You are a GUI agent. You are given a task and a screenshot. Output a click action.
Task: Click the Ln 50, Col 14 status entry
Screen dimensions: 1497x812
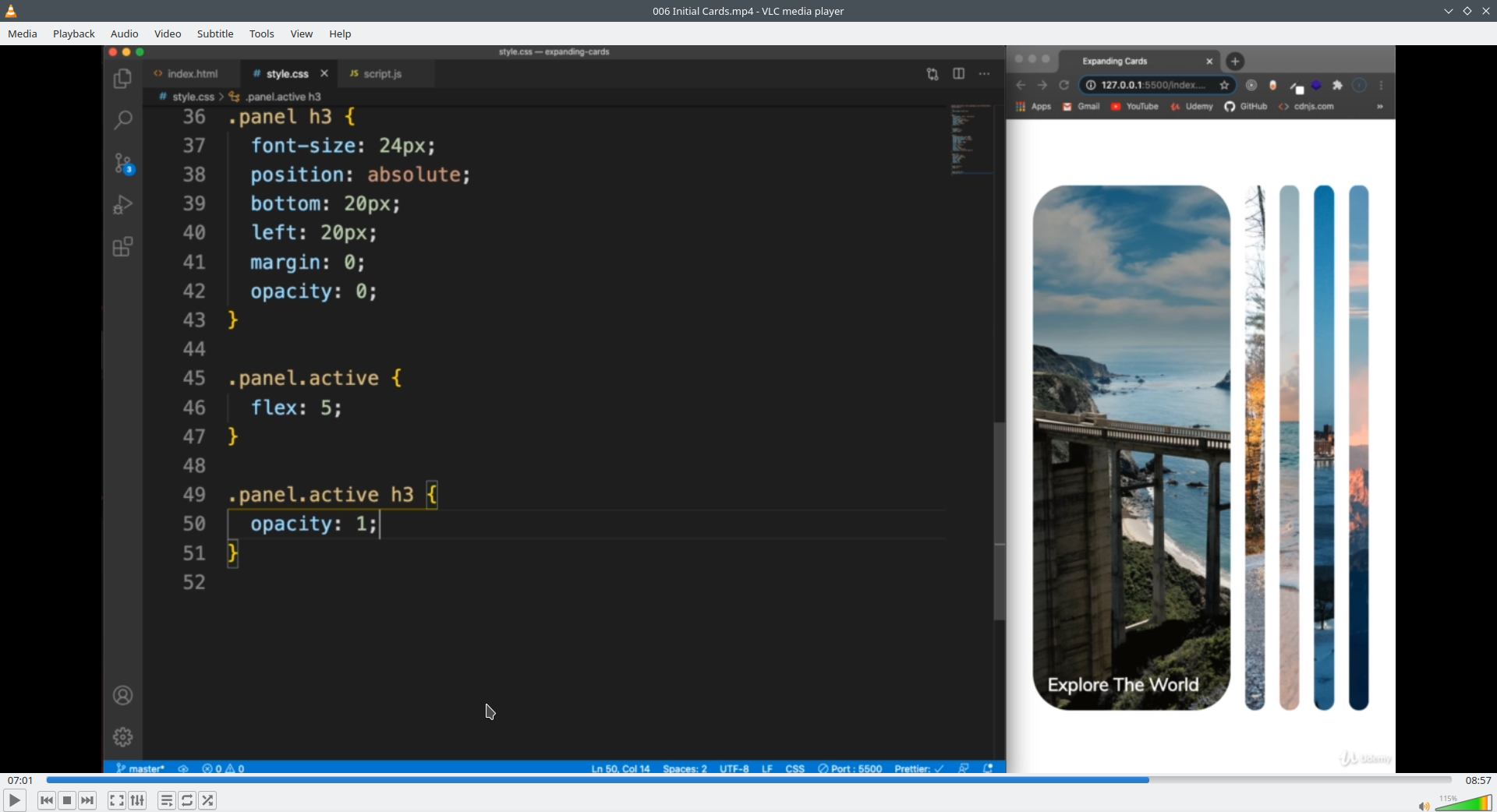coord(621,768)
